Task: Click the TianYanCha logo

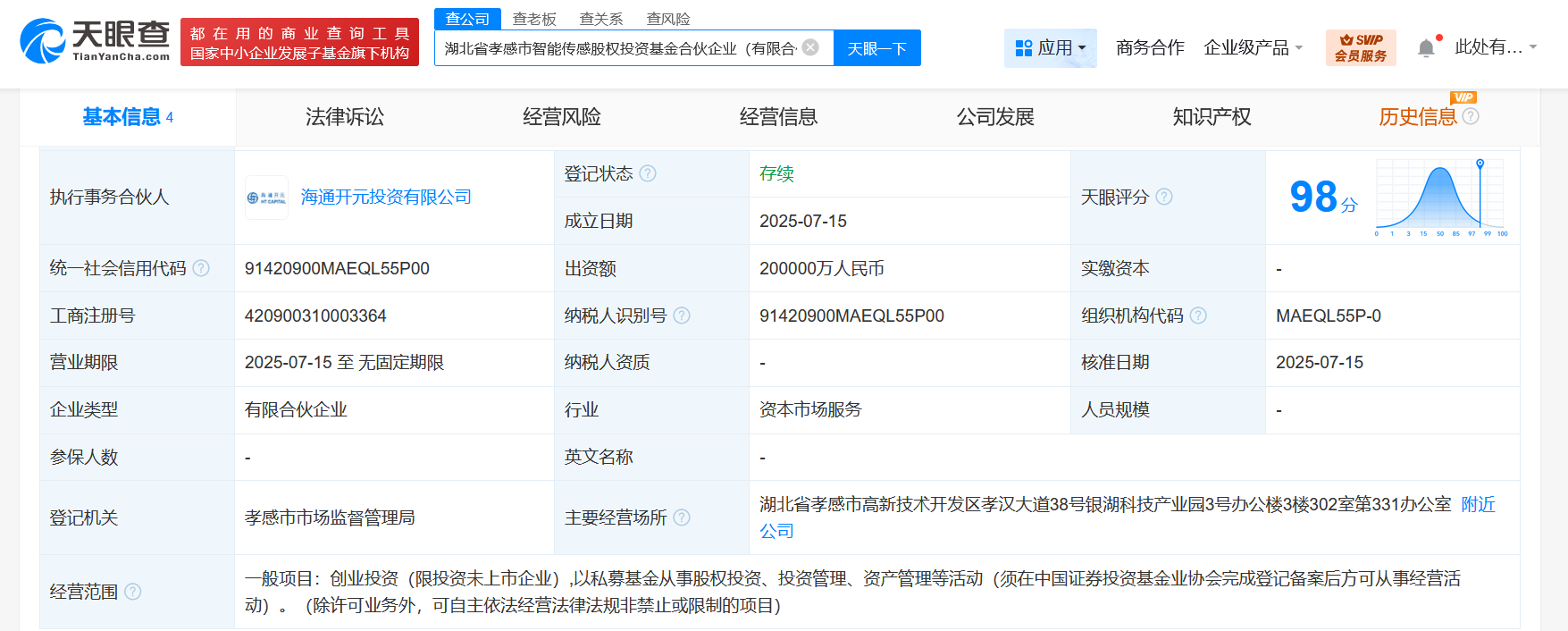Action: [x=95, y=41]
